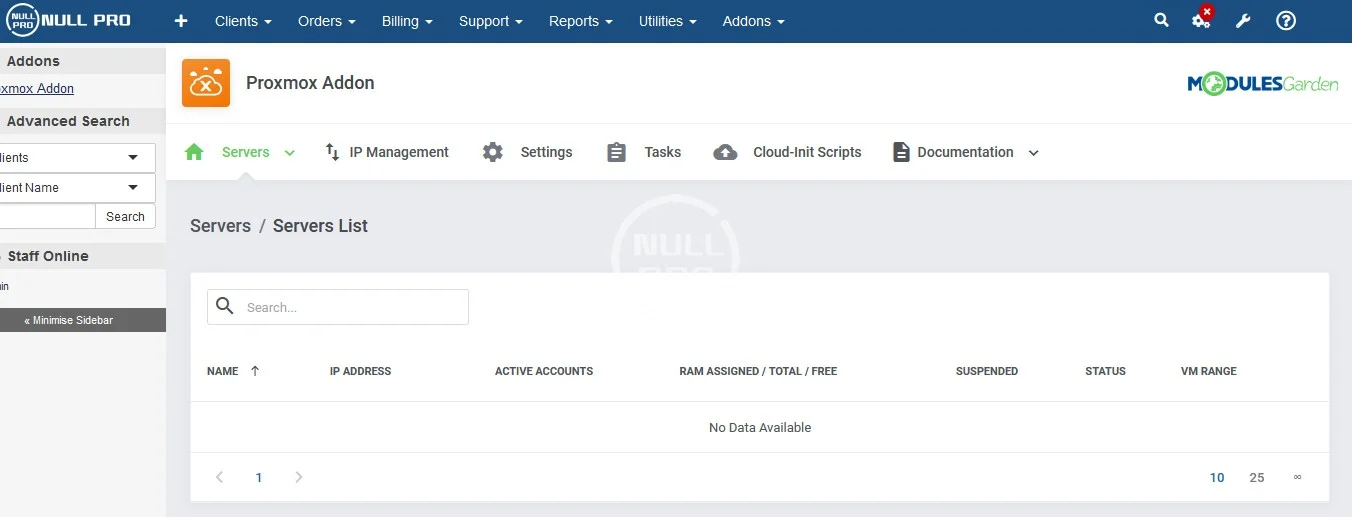
Task: Expand the Documentation dropdown chevron
Action: [1034, 153]
